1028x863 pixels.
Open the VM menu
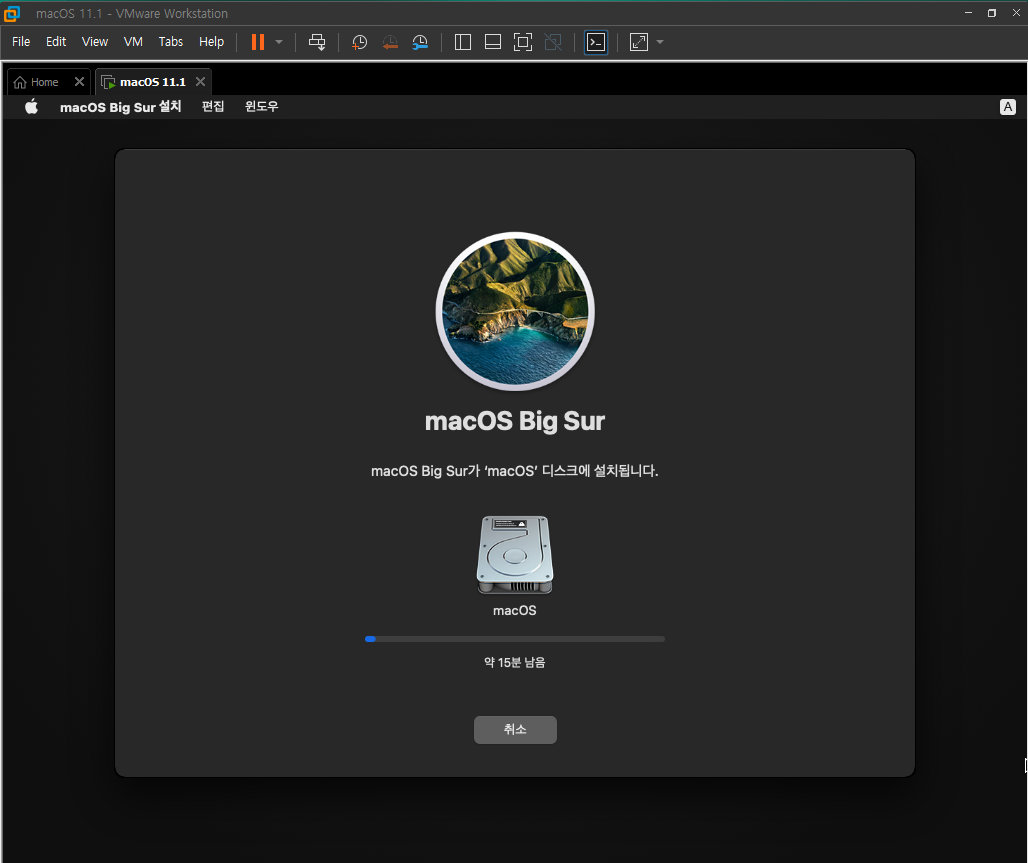coord(133,41)
